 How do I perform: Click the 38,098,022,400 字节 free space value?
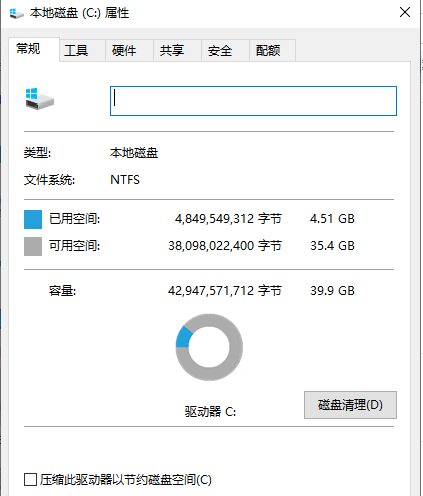pos(225,246)
